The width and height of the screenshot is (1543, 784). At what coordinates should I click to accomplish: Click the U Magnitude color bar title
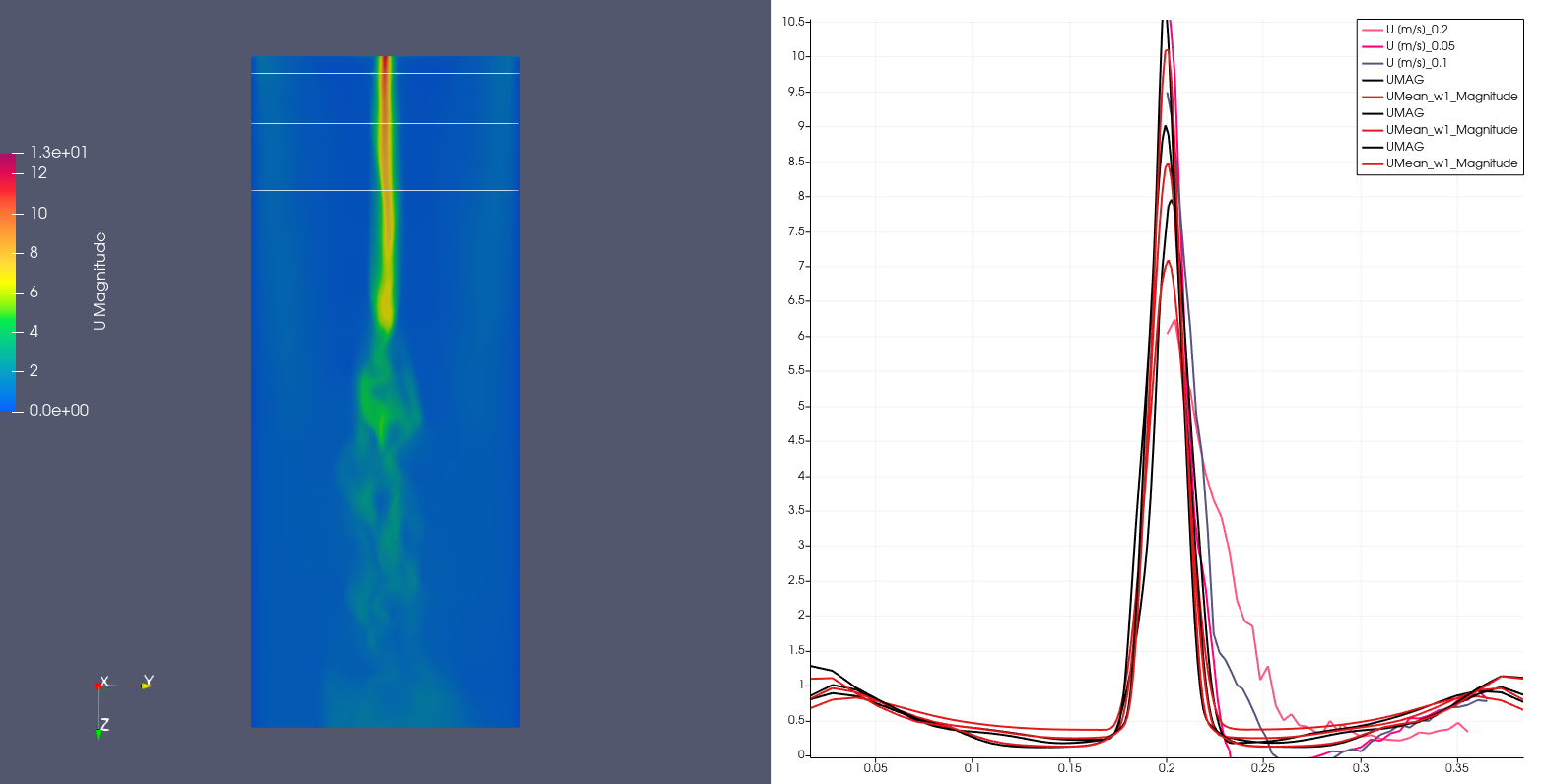pyautogui.click(x=100, y=281)
